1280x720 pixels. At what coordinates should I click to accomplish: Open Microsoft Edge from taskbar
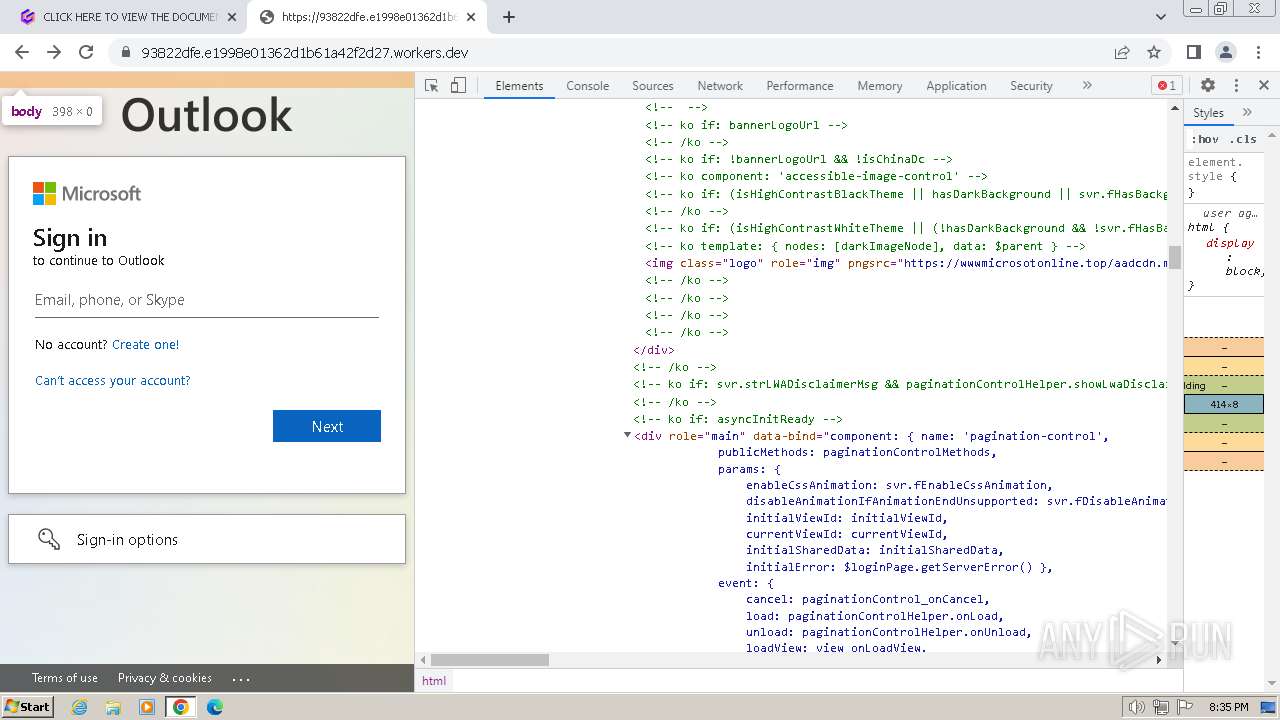(x=215, y=707)
